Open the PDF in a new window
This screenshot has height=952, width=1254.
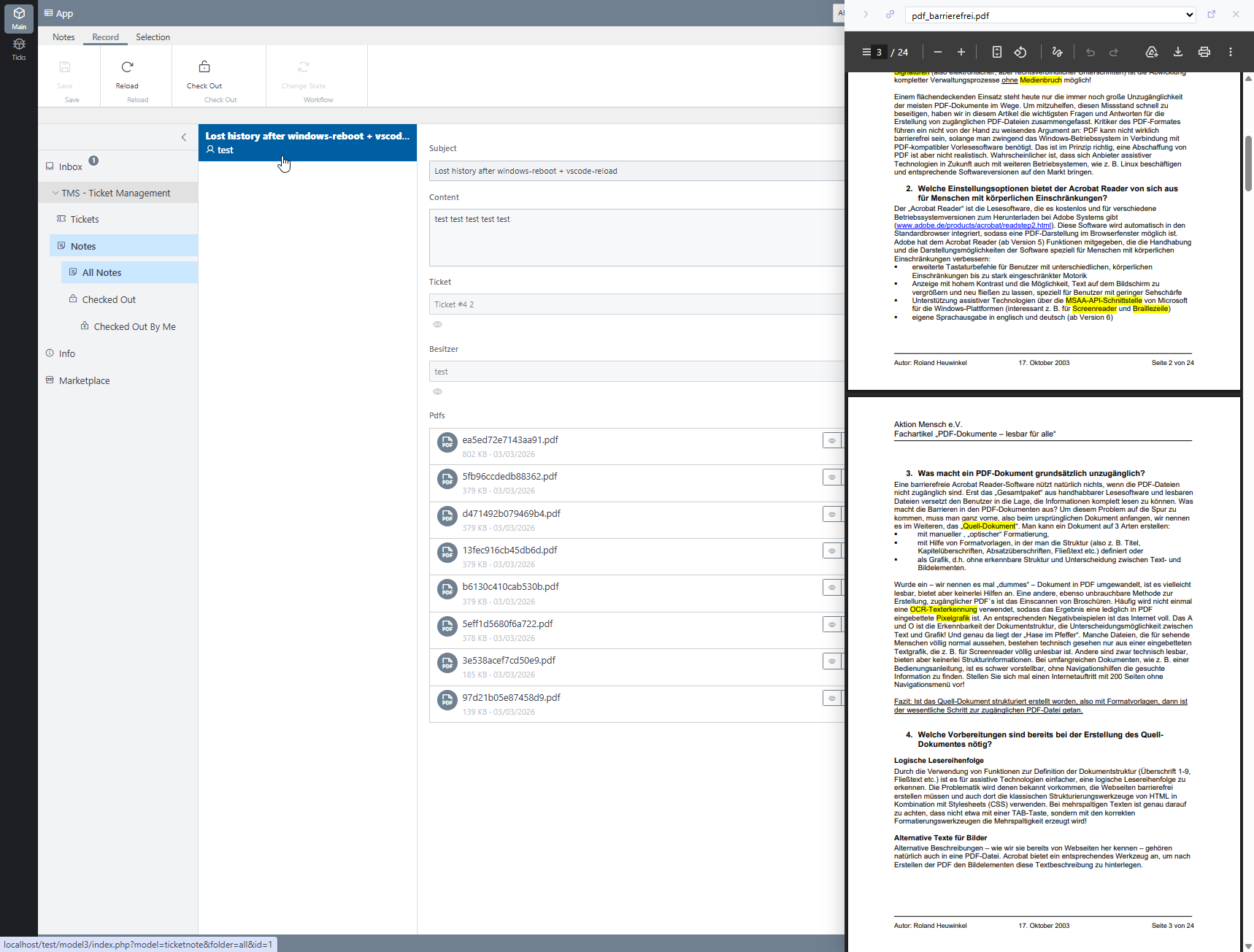click(x=1212, y=14)
